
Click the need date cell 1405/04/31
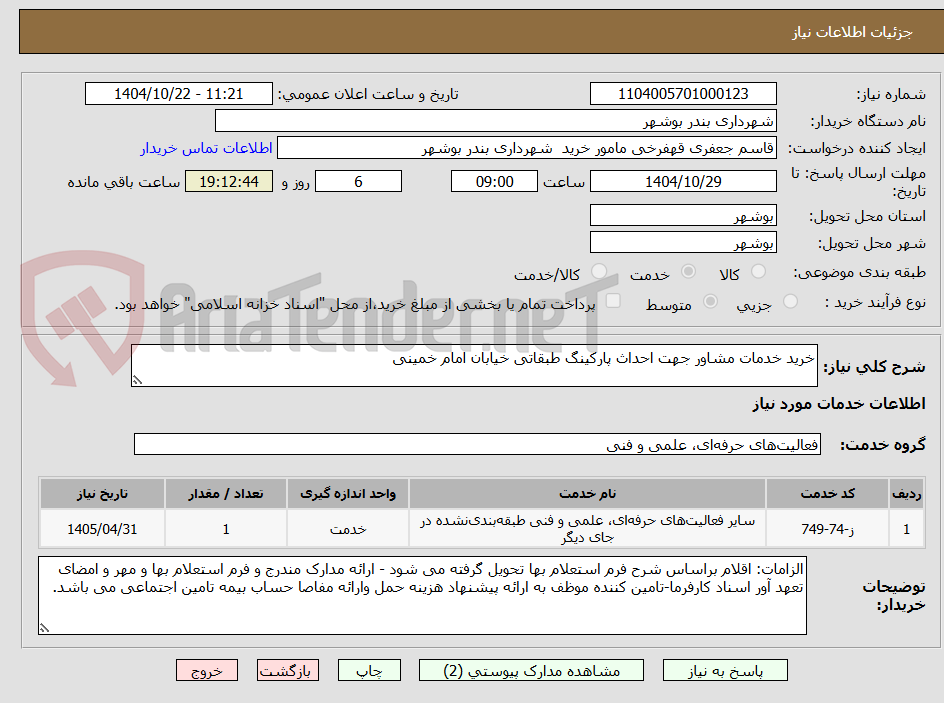click(102, 529)
